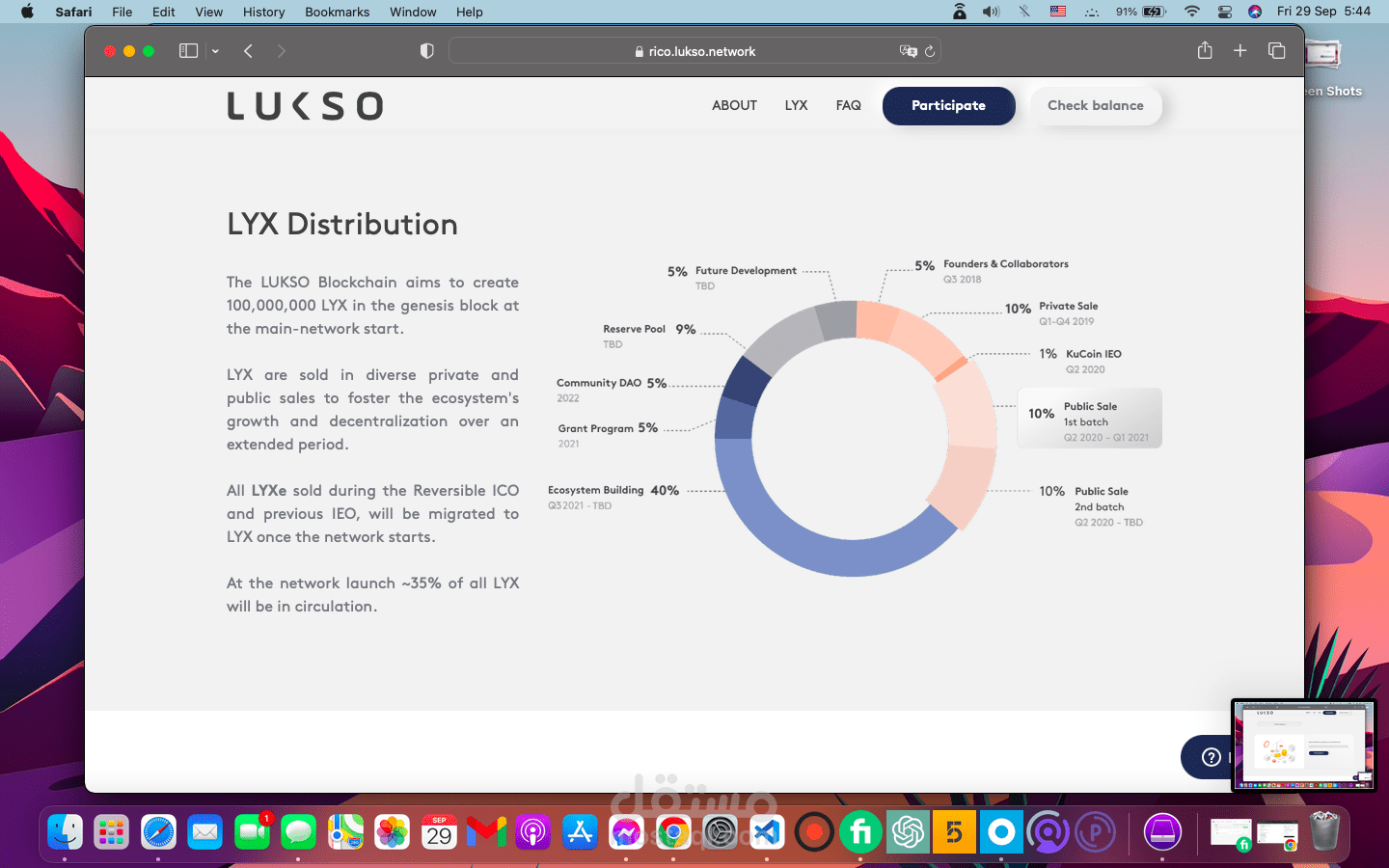Go back using the back arrow
The width and height of the screenshot is (1389, 868).
coord(249,51)
